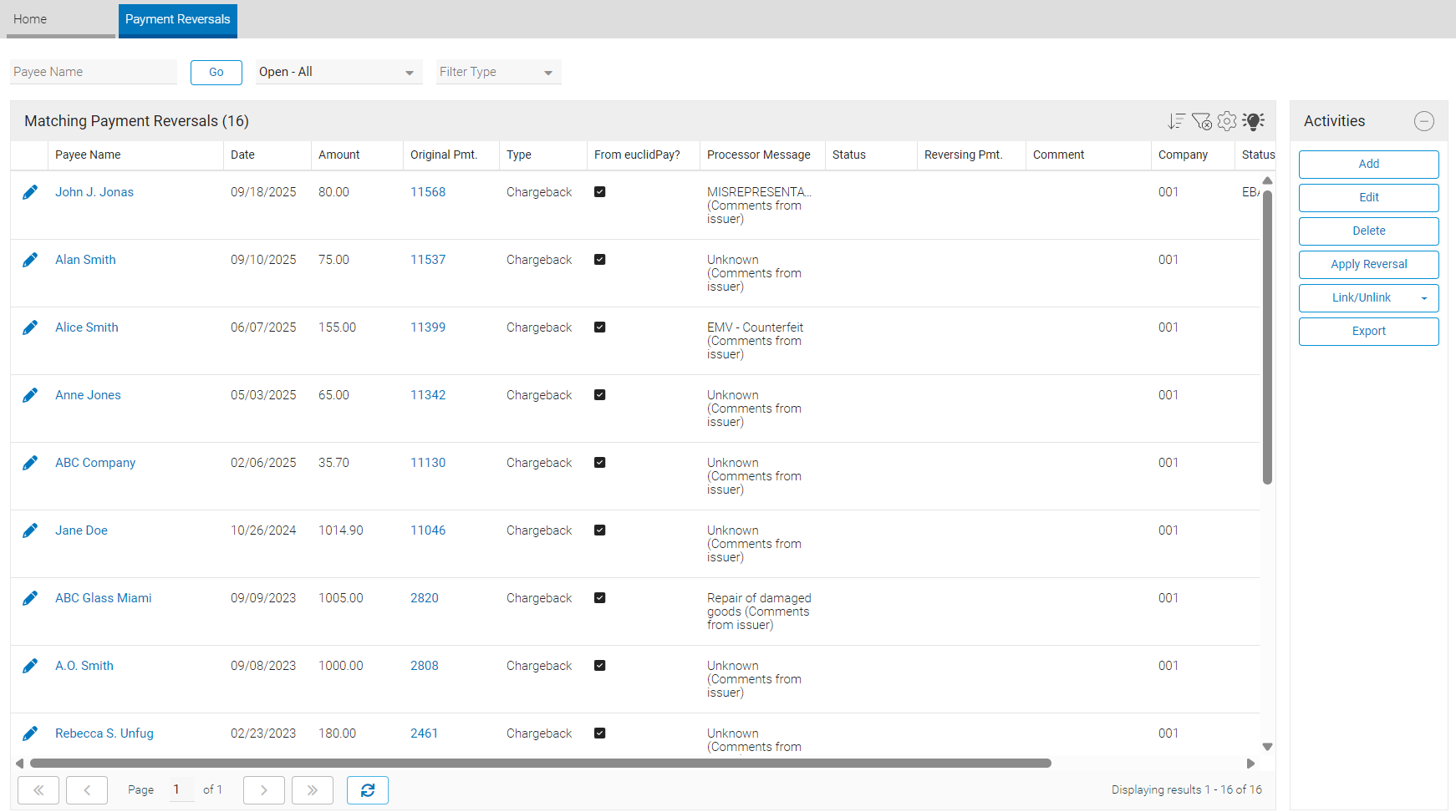The image size is (1456, 812).
Task: Edit pencil icon for Jane Doe row
Action: (30, 530)
